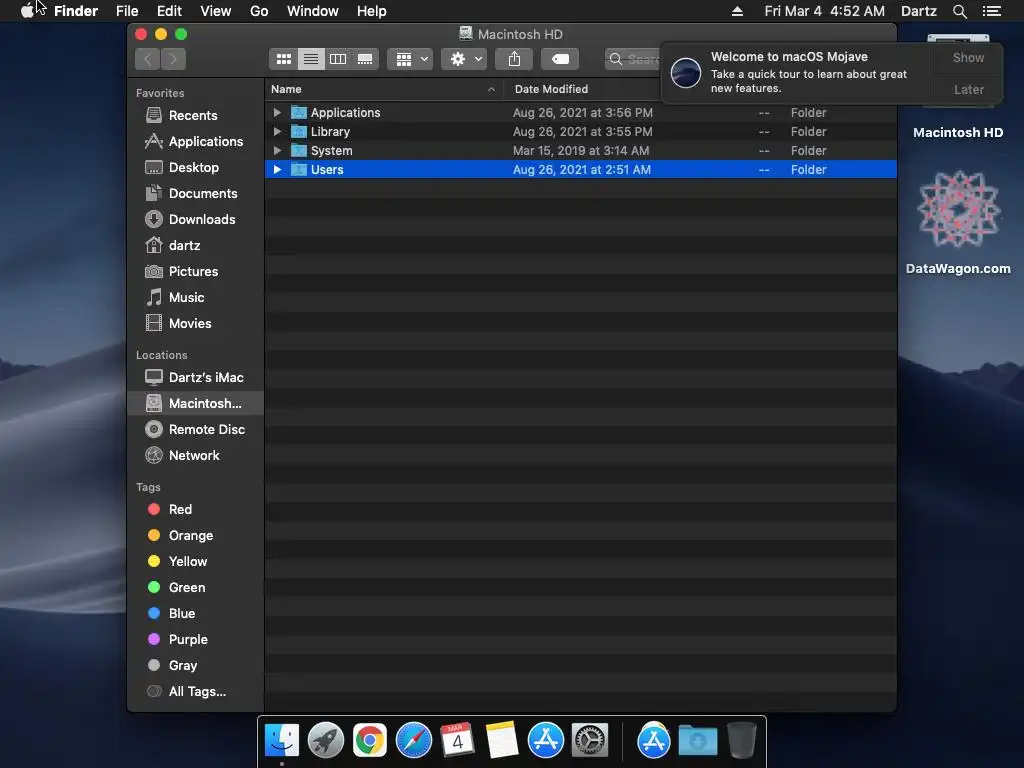Select Network under Locations
Screen dimensions: 1024x768
(196, 456)
